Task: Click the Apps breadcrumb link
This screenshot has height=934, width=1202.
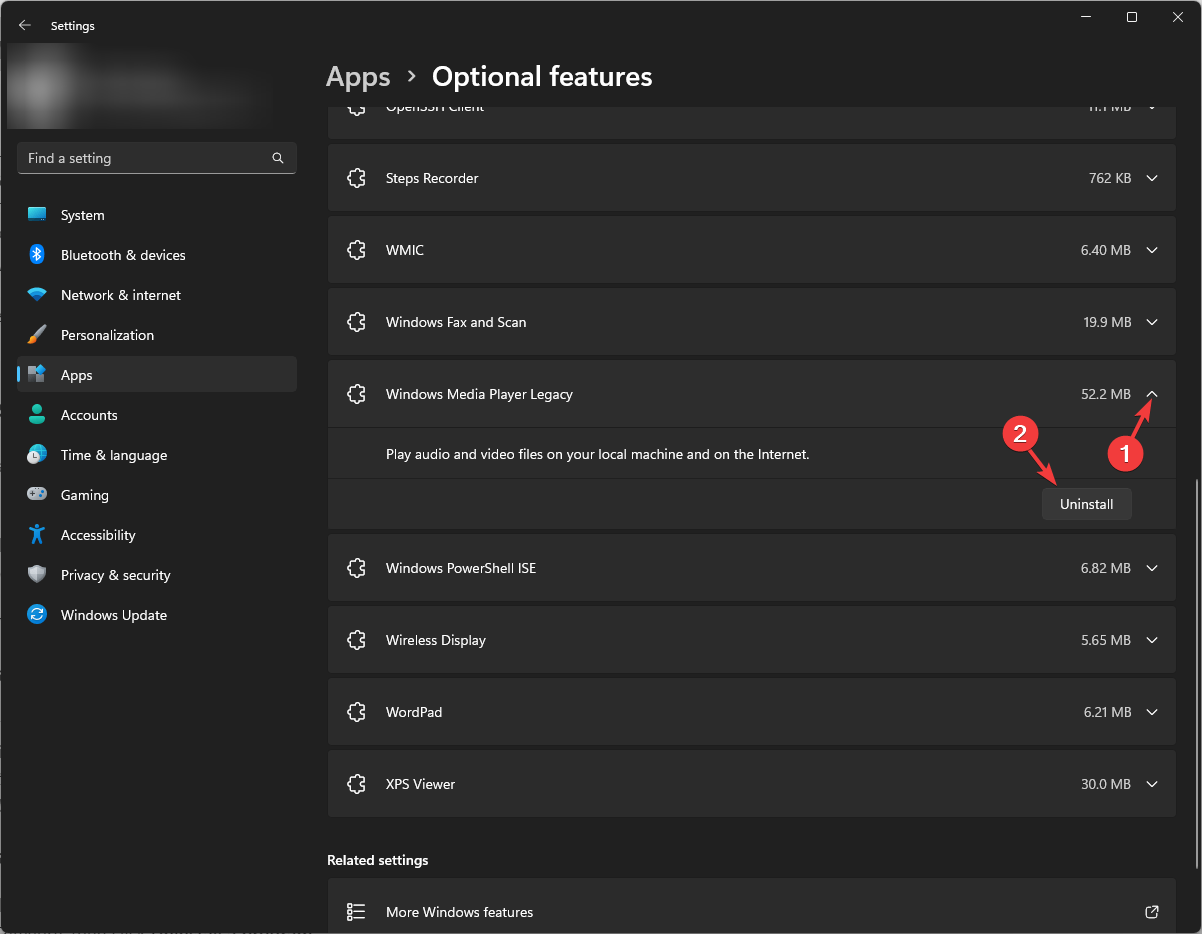Action: point(358,77)
